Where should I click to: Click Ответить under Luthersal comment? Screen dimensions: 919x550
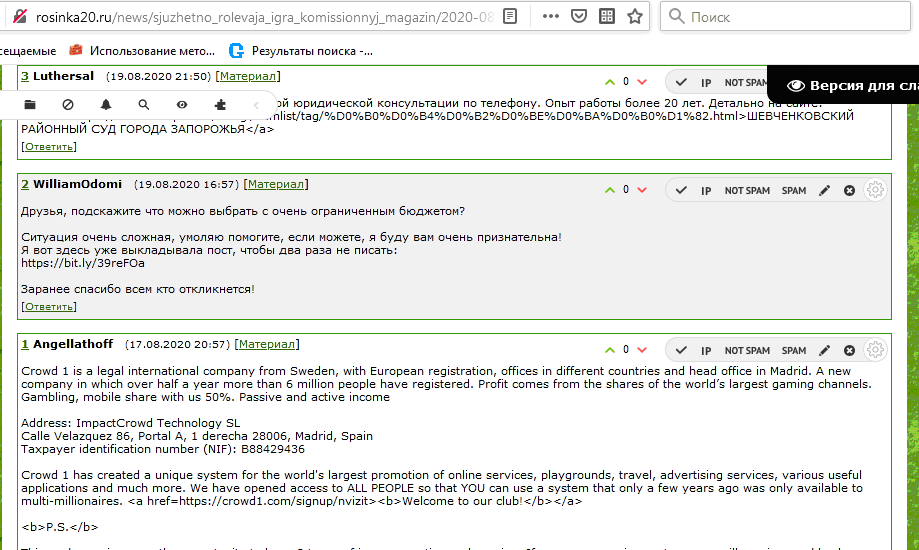pyautogui.click(x=49, y=147)
